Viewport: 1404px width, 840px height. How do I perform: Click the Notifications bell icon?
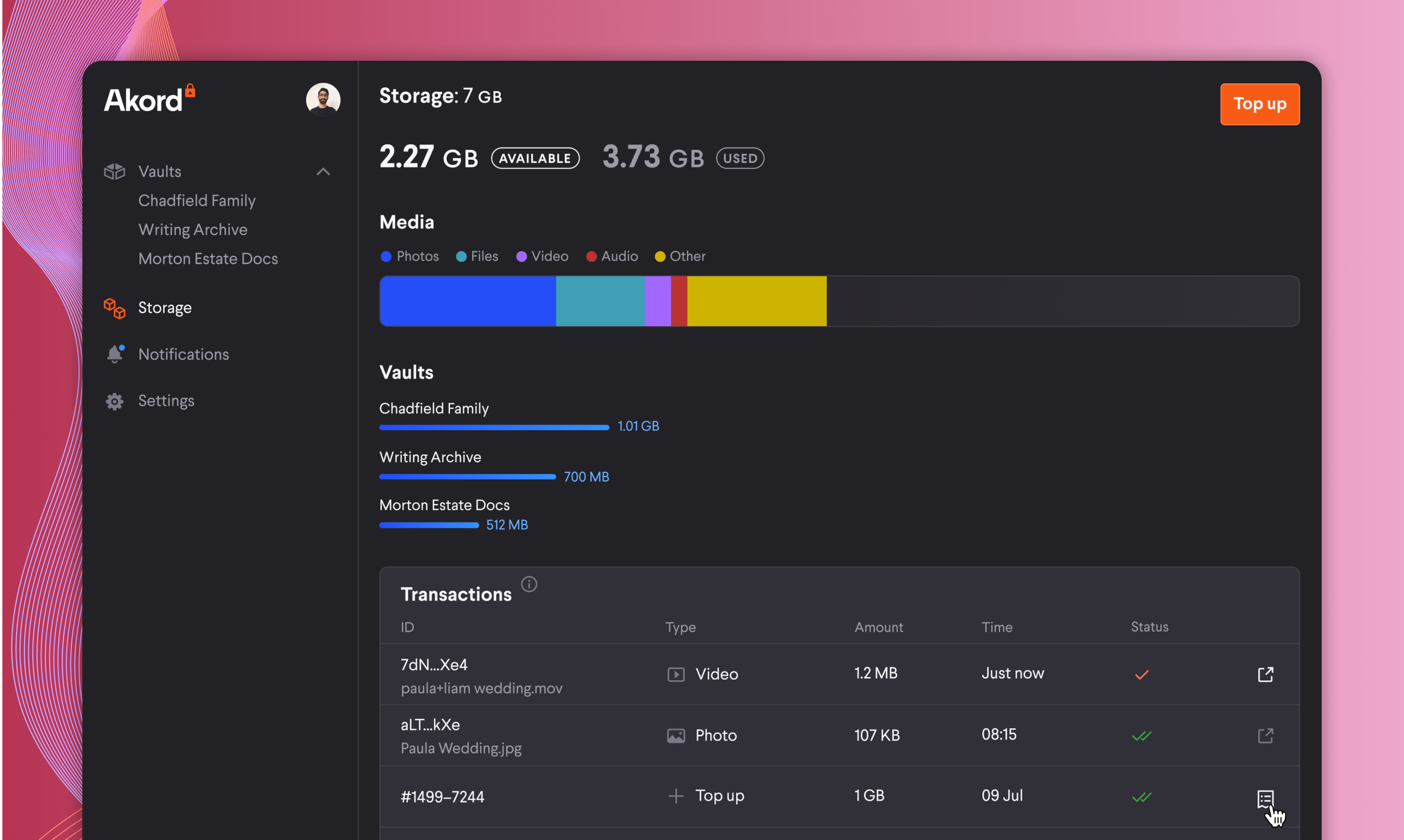tap(114, 354)
